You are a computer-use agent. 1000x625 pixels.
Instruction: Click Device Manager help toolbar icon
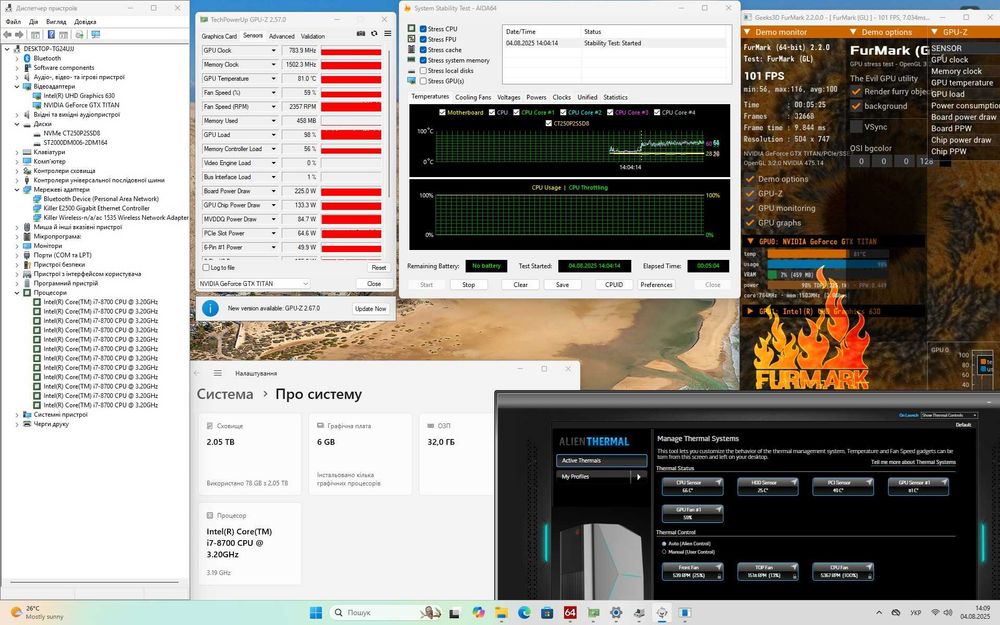[x=51, y=34]
